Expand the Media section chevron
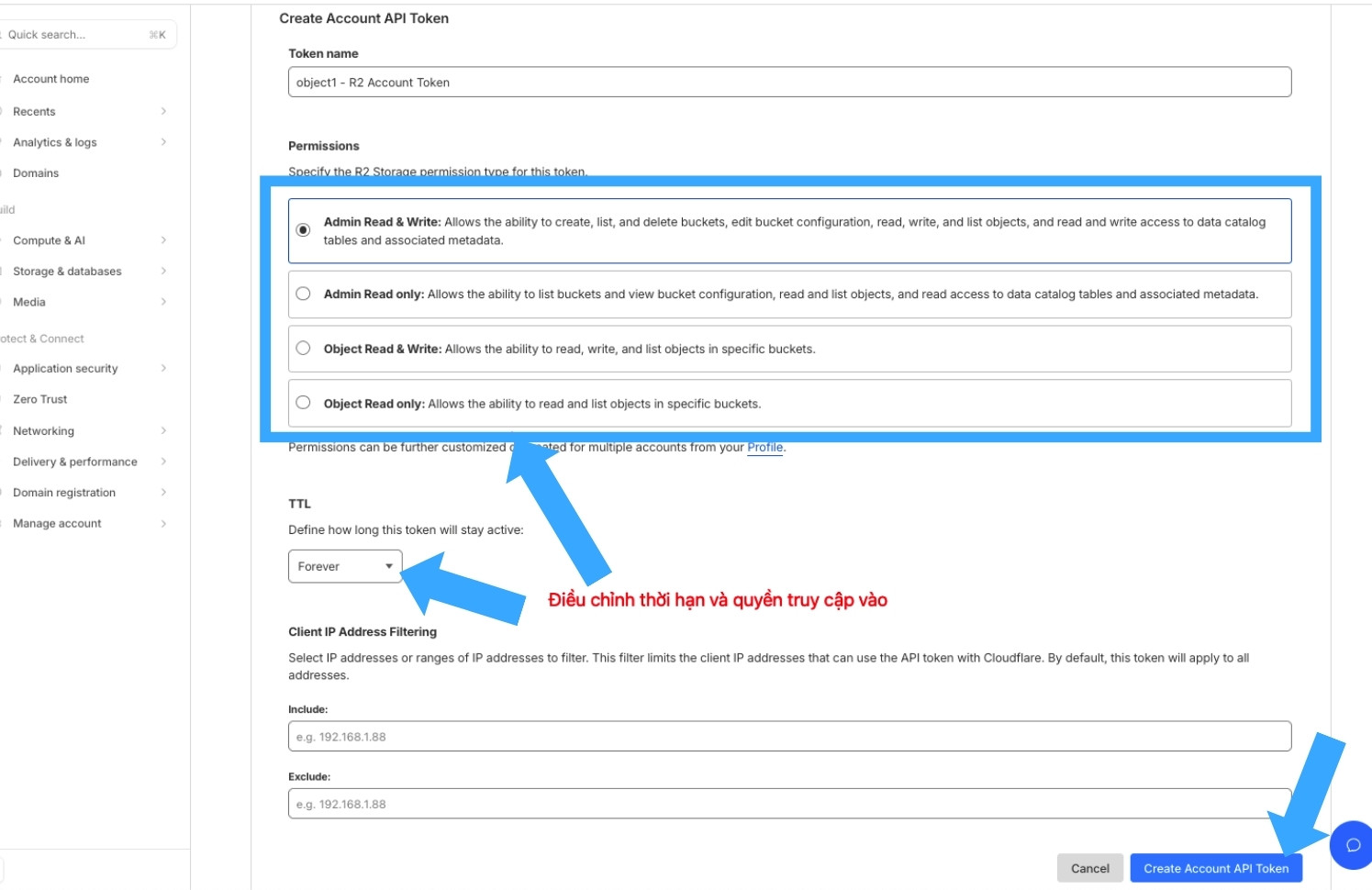The width and height of the screenshot is (1372, 890). click(163, 302)
